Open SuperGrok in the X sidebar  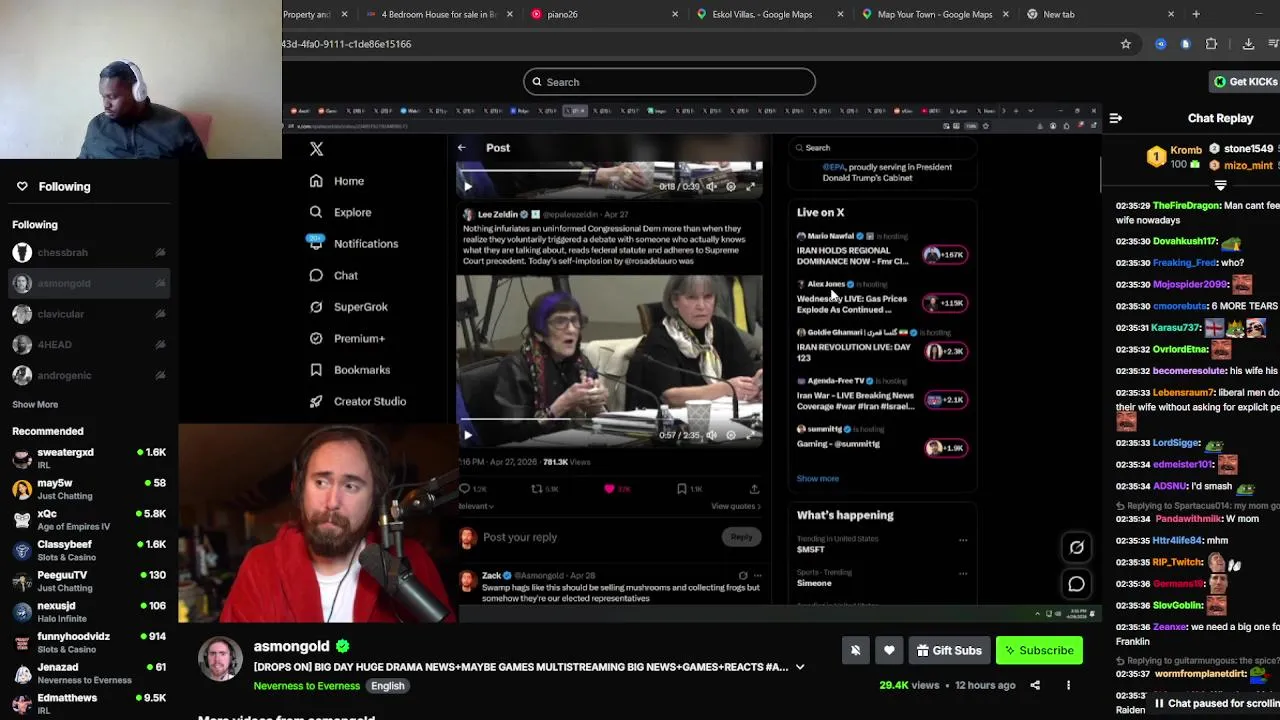(348, 307)
